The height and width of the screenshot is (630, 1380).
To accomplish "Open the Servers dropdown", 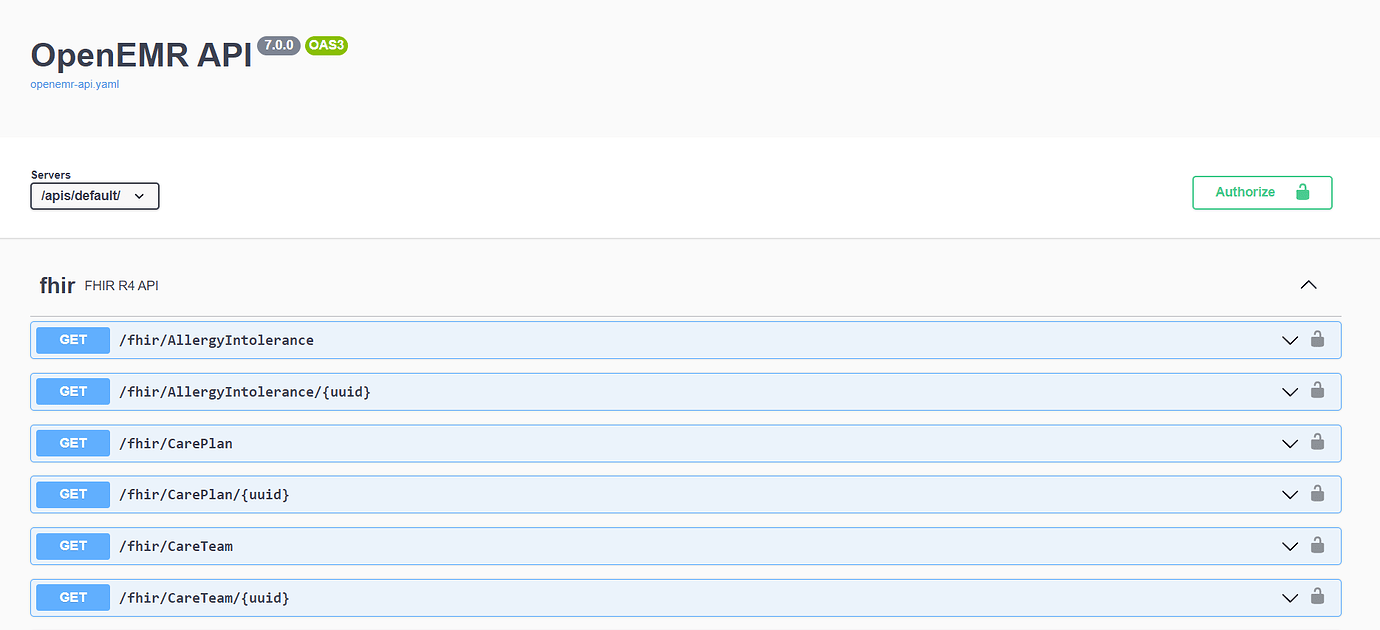I will pyautogui.click(x=94, y=196).
